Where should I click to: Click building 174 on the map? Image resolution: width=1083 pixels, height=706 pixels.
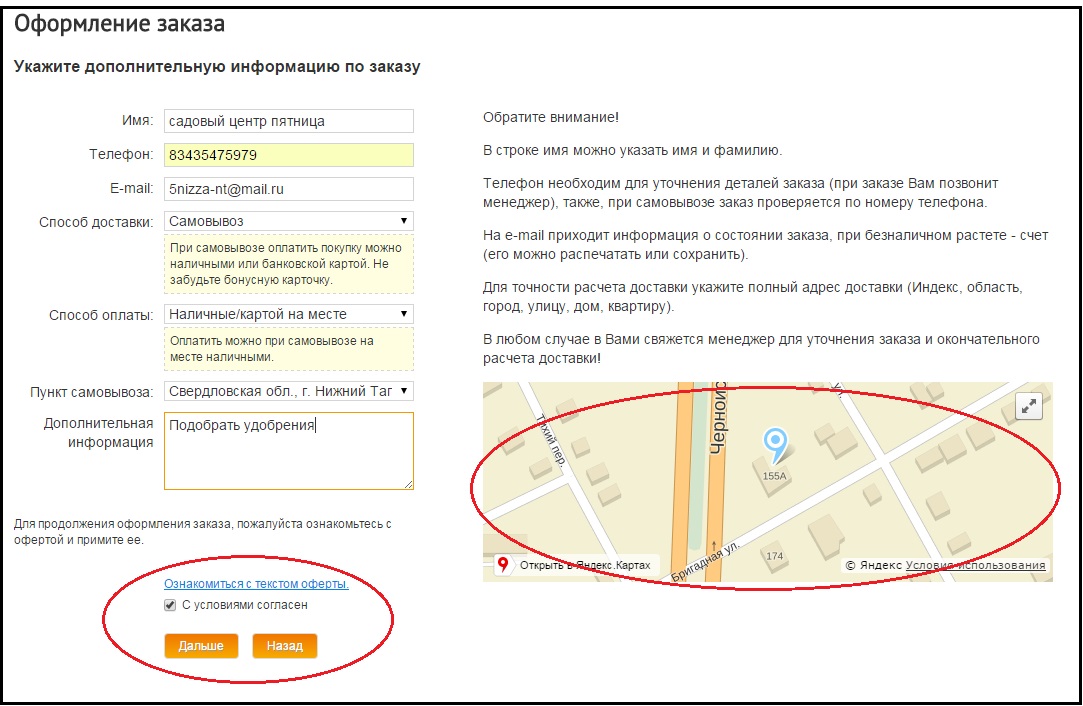tap(774, 555)
